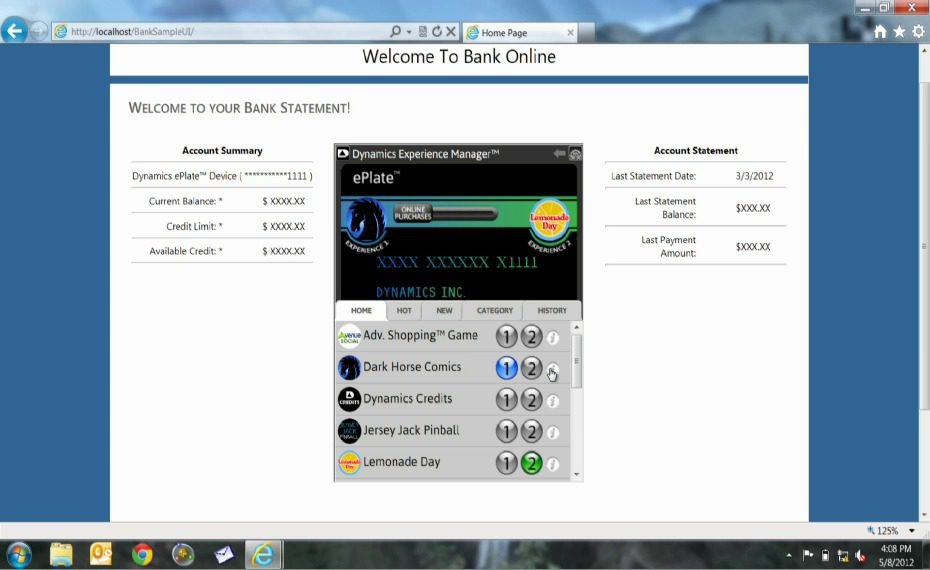Click the Lemonade Day Experience 2 badge on card
The height and width of the screenshot is (570, 930).
(x=549, y=225)
